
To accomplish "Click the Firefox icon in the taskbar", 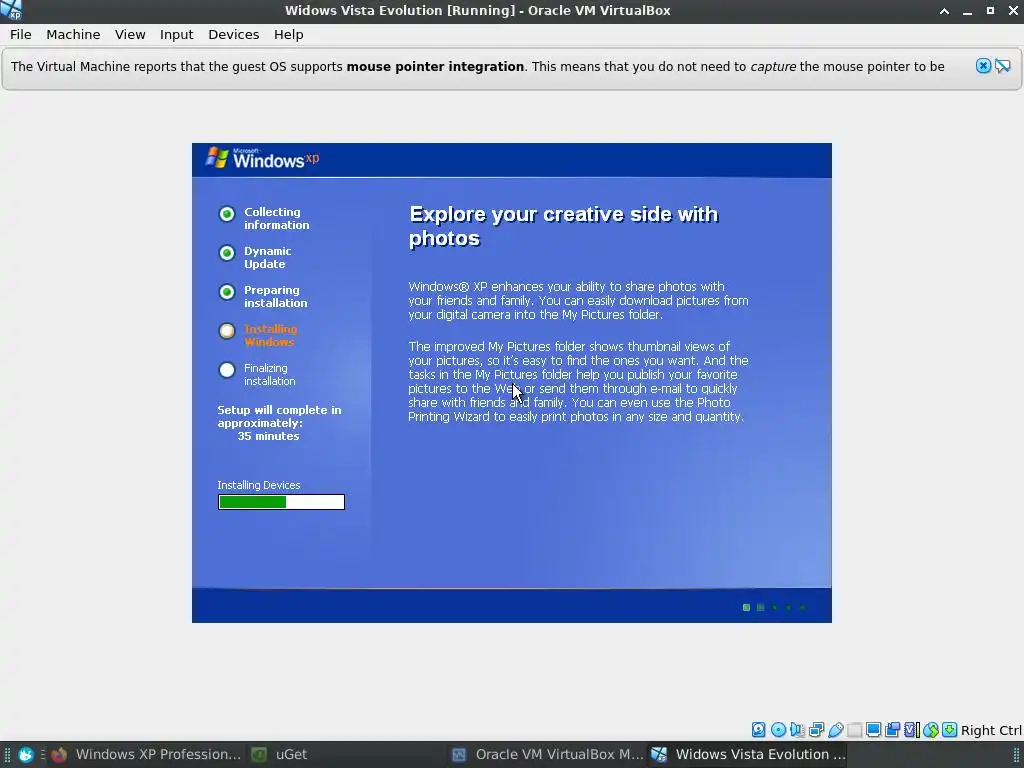I will (59, 755).
